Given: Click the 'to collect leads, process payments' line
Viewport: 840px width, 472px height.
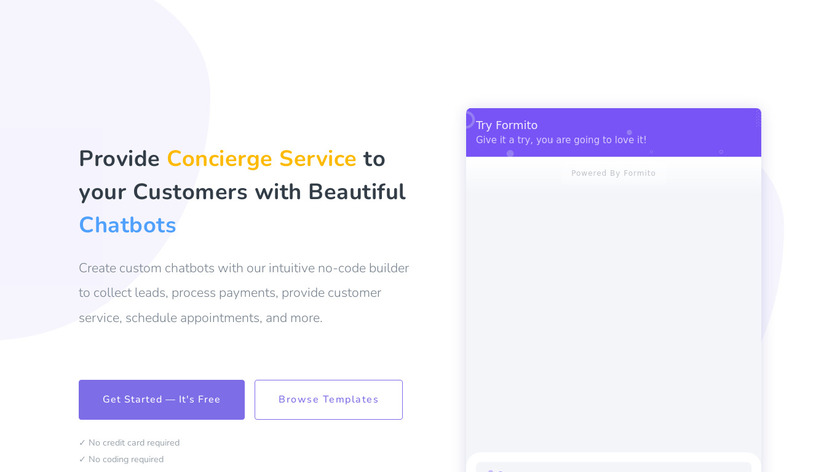Looking at the screenshot, I should 230,293.
